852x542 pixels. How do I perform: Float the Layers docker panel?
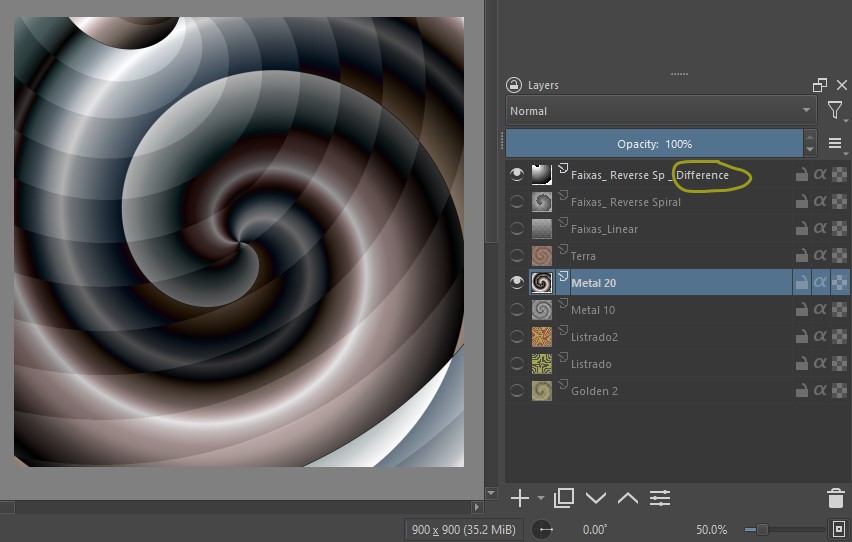tap(820, 86)
